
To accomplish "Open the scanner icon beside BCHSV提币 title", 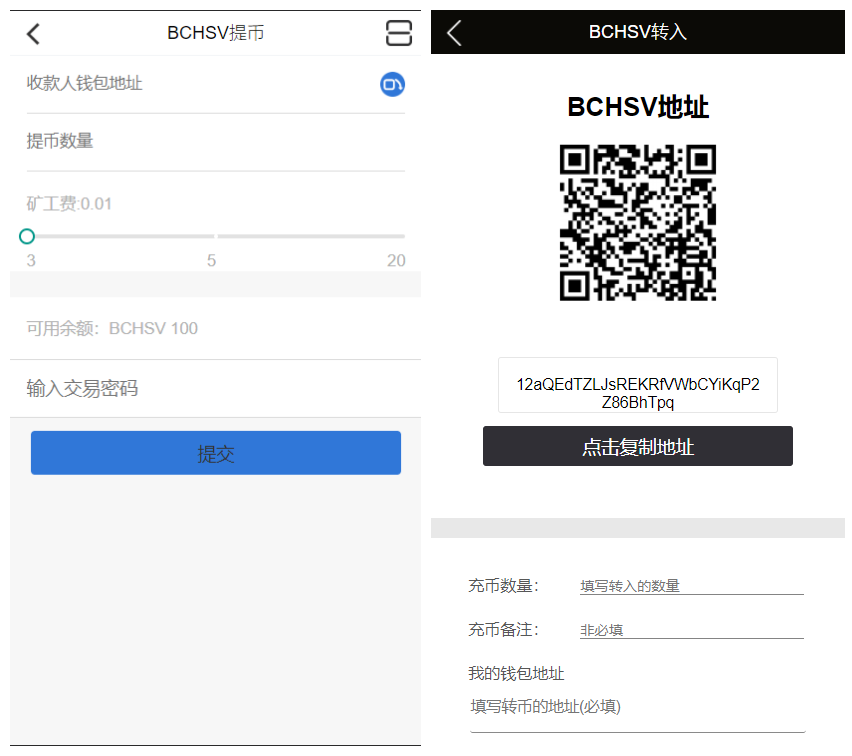I will coord(398,33).
